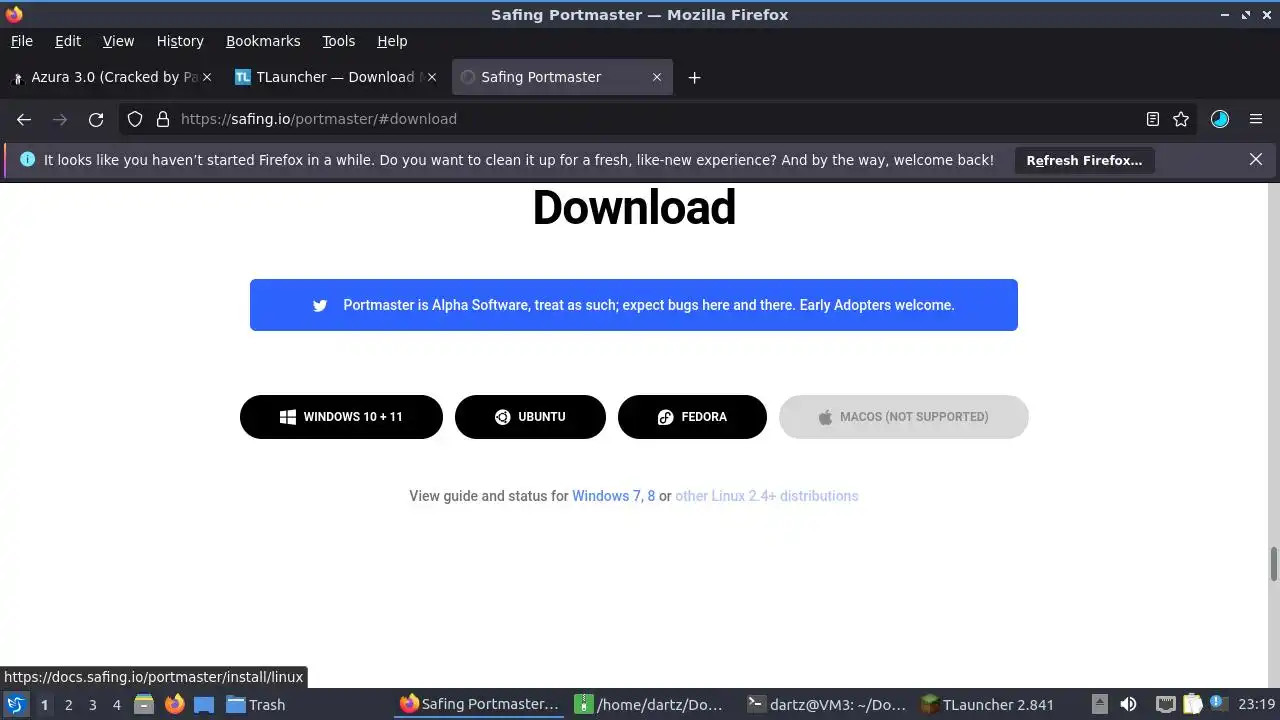Launch Firefox from panel quick launcher

point(174,704)
